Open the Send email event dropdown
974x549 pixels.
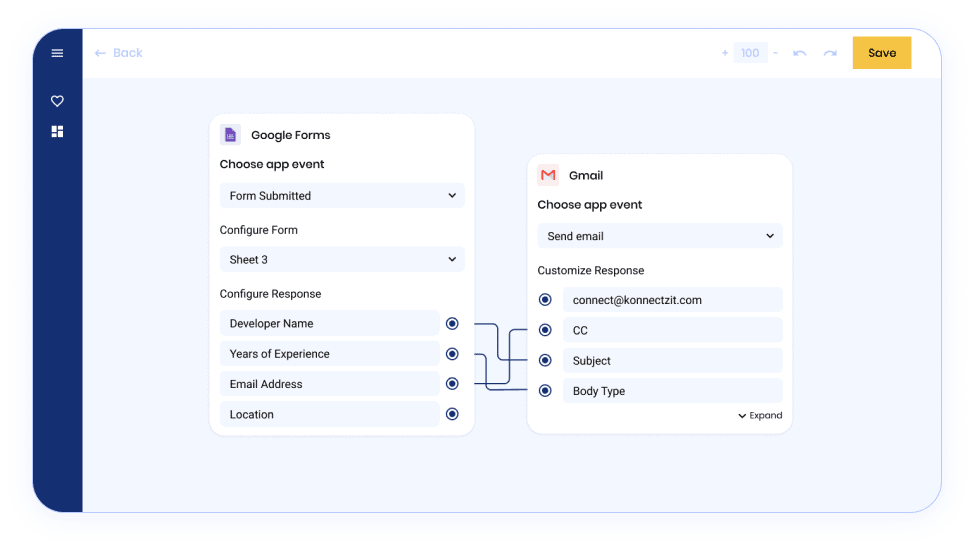point(660,236)
